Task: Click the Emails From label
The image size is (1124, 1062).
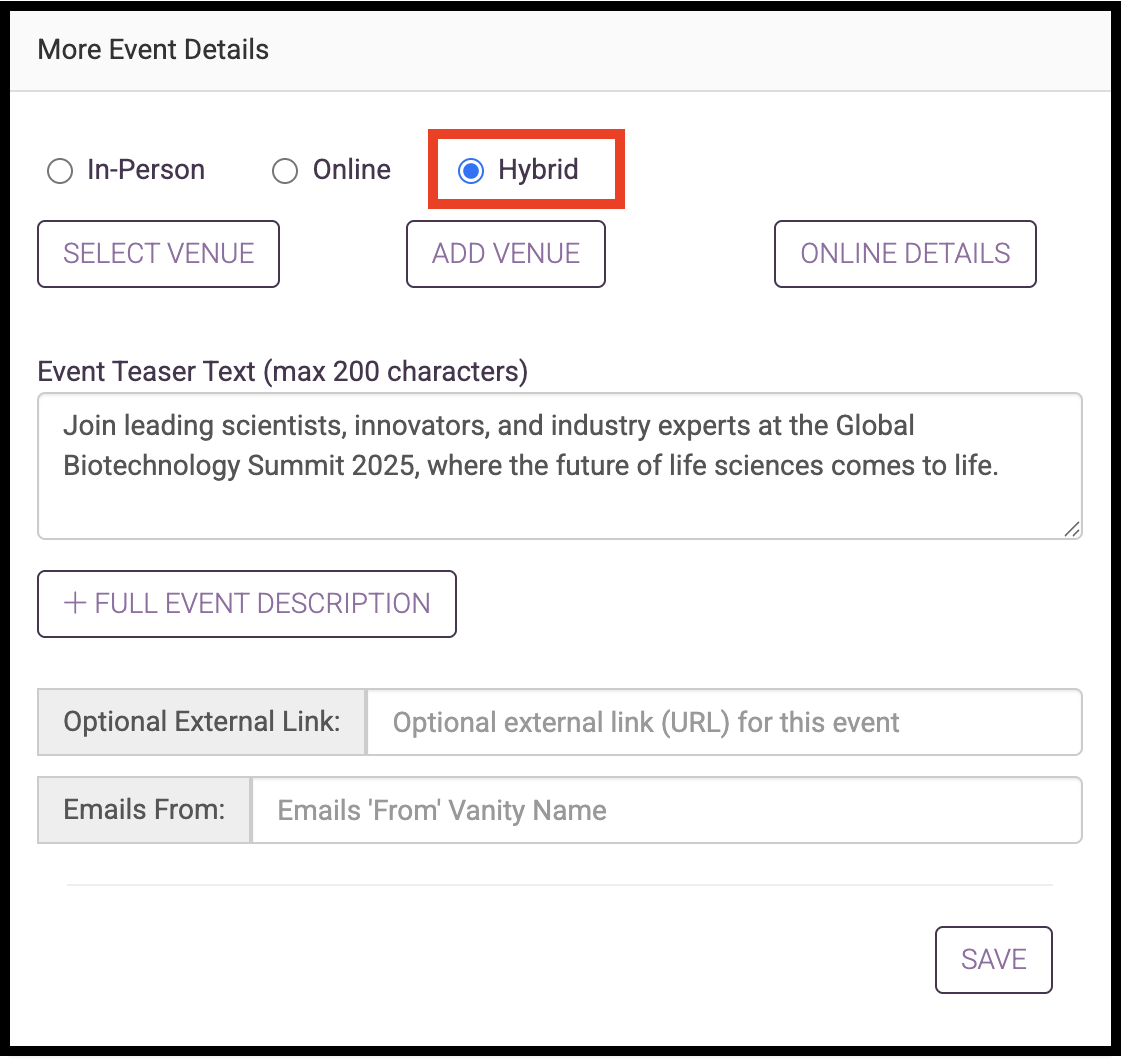Action: tap(144, 810)
